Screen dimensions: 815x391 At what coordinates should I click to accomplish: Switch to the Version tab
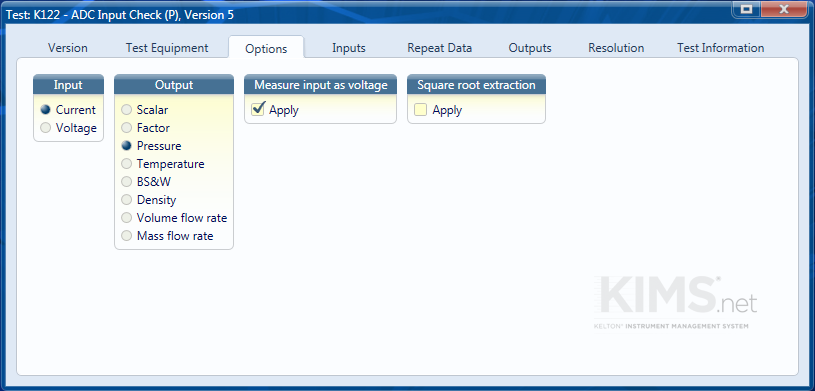click(68, 48)
